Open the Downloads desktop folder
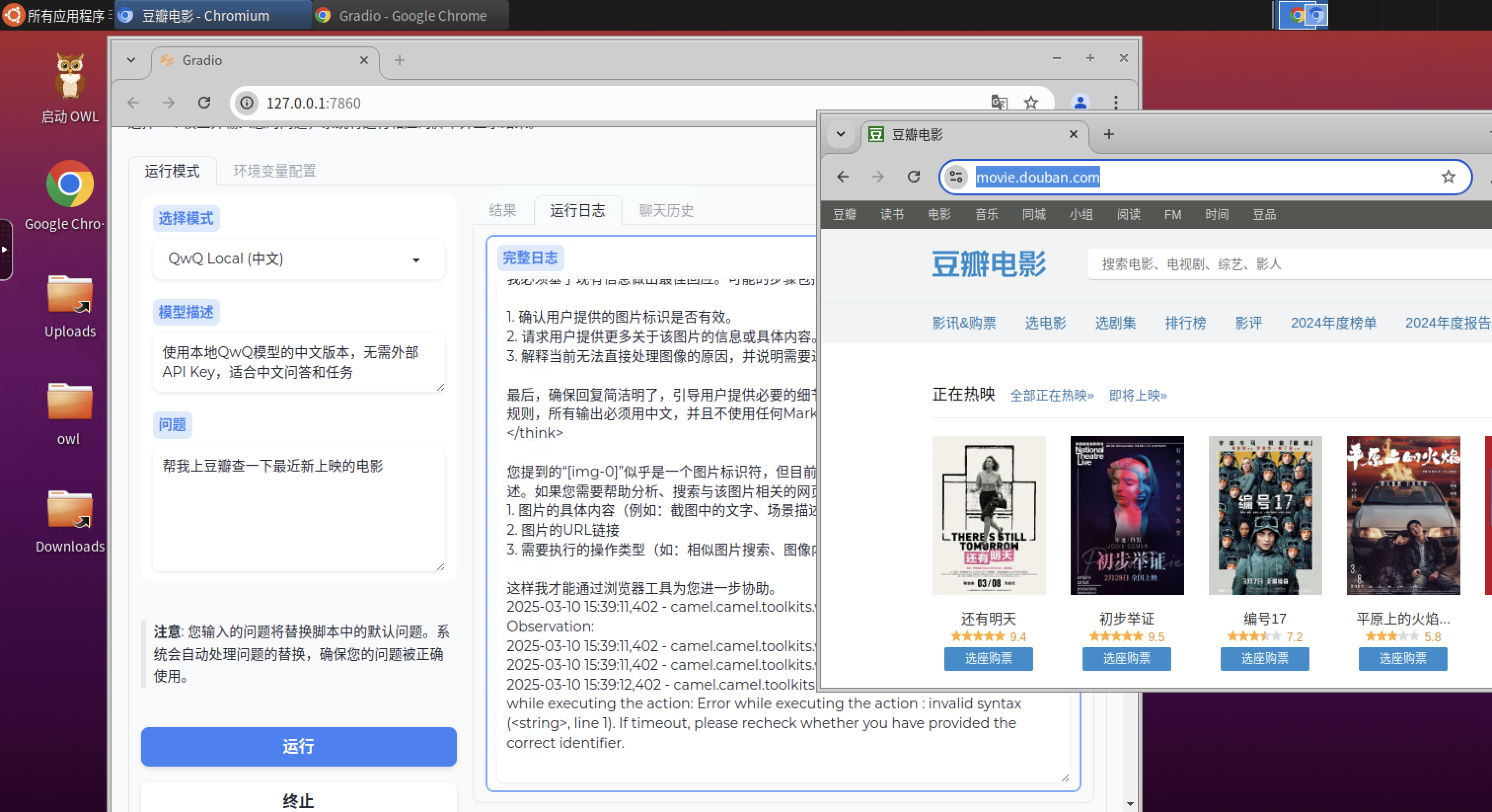Image resolution: width=1492 pixels, height=812 pixels. 70,521
